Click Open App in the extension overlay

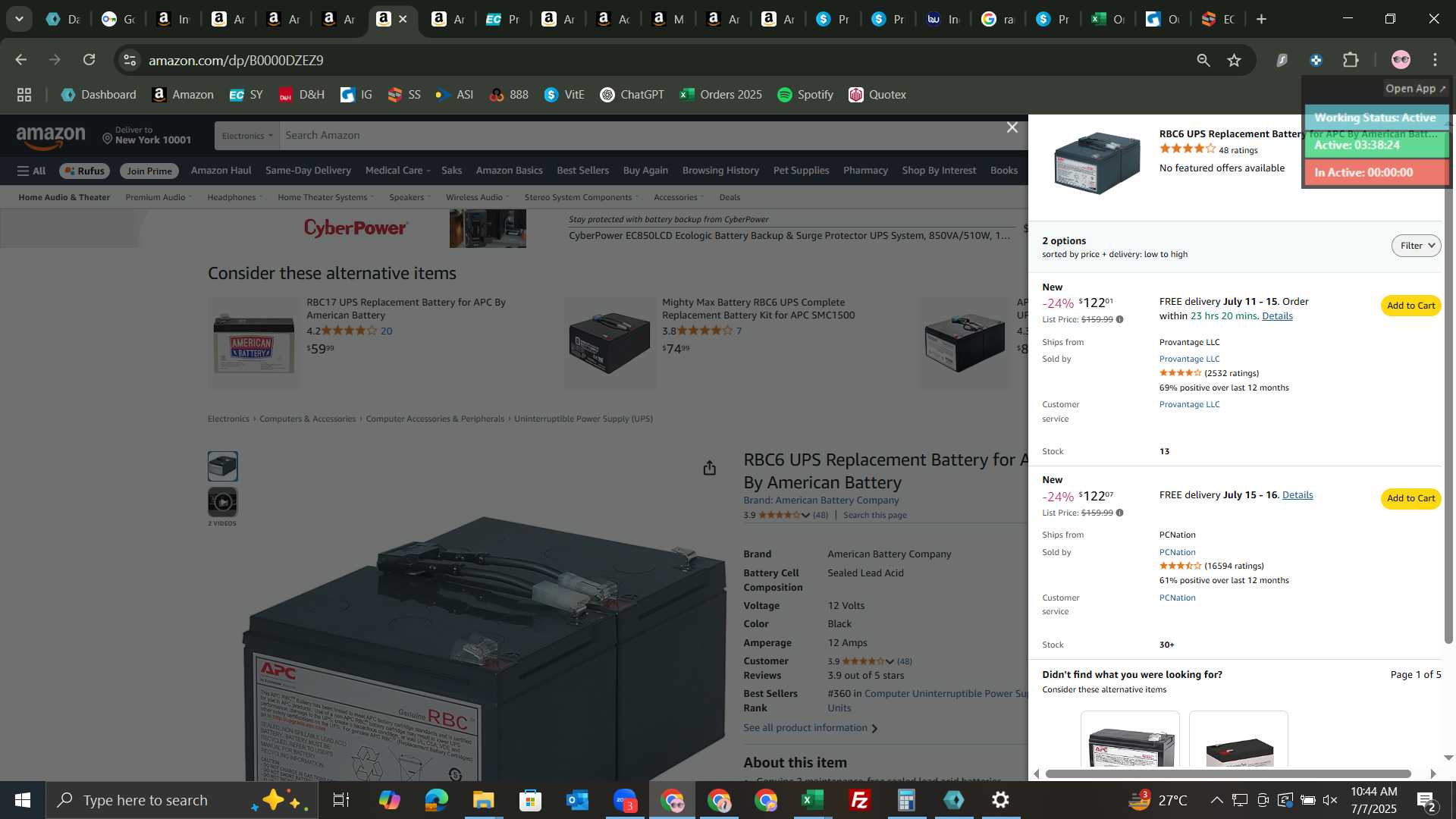[1415, 89]
